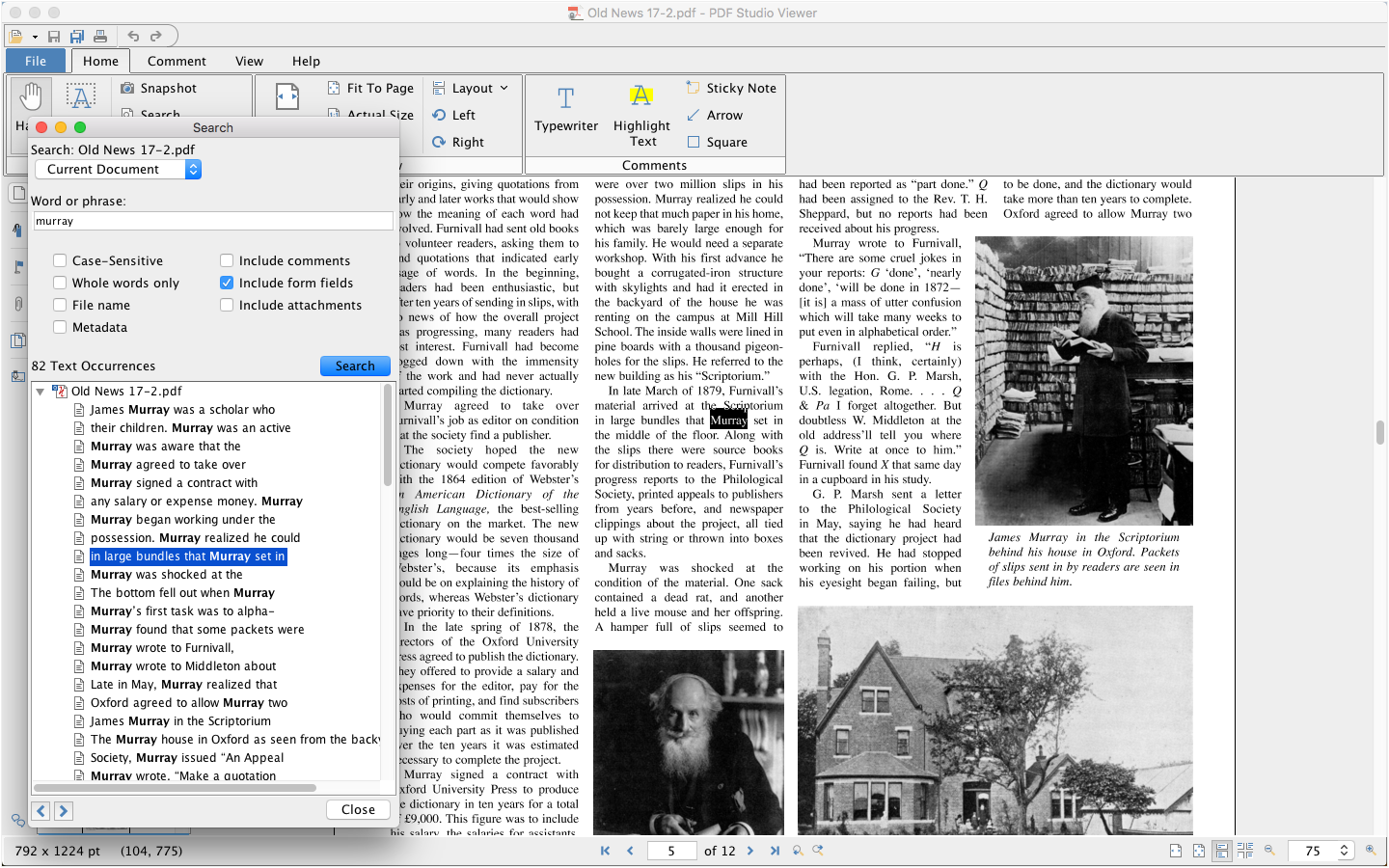Activate the Highlight Text tool
The width and height of the screenshot is (1389, 868).
(640, 110)
